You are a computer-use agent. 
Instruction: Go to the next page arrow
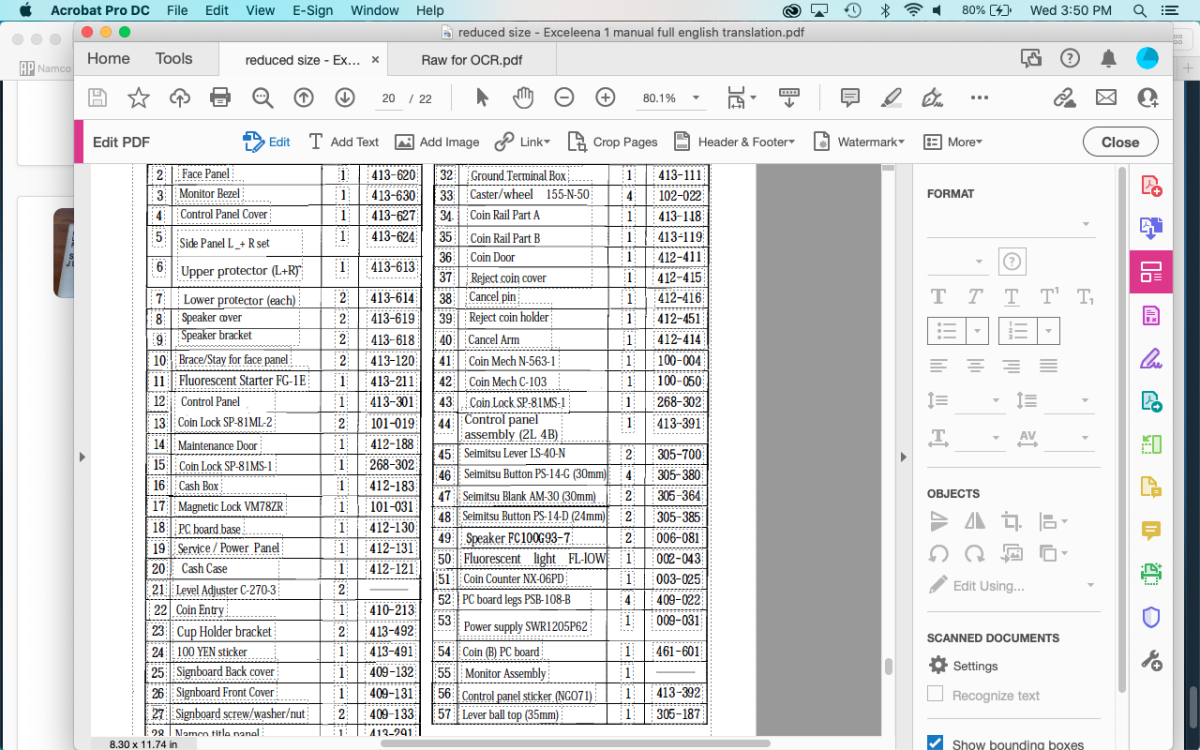[345, 97]
